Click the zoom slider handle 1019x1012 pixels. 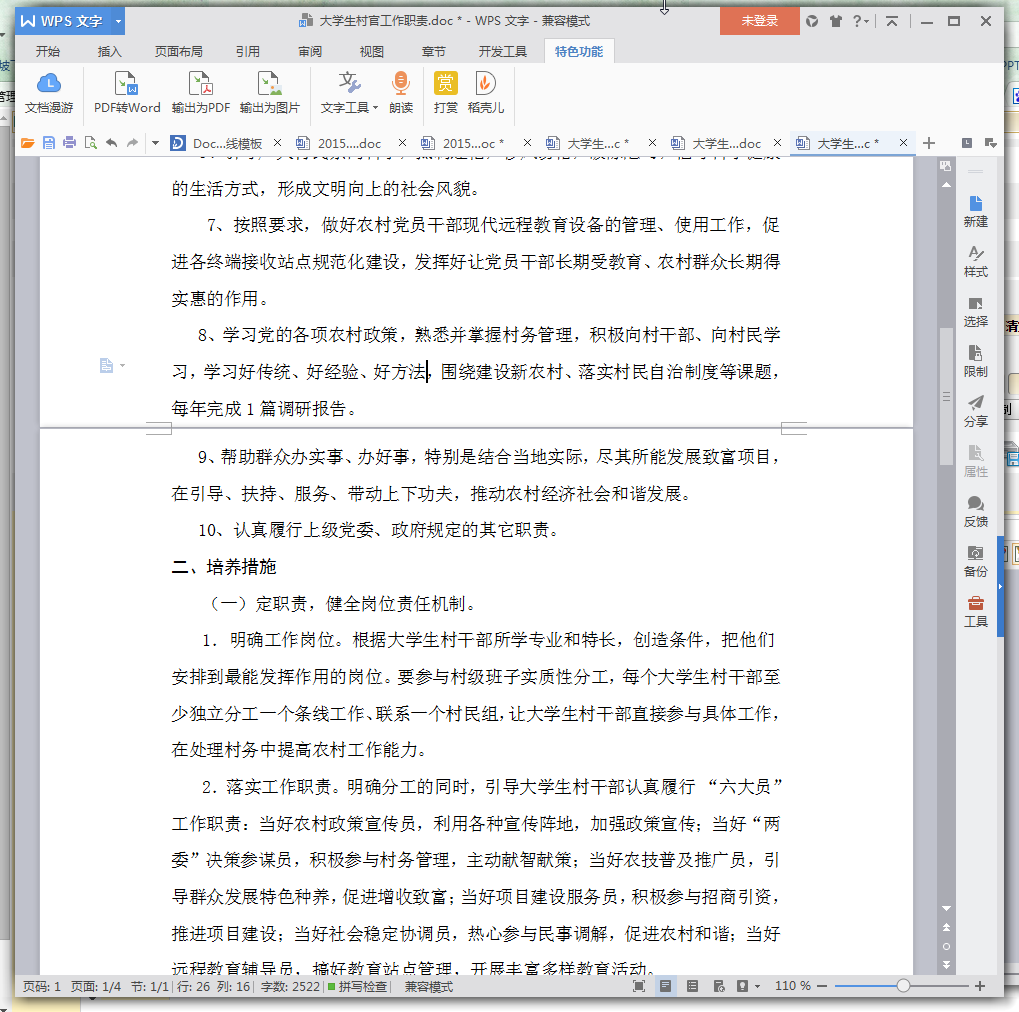[903, 986]
